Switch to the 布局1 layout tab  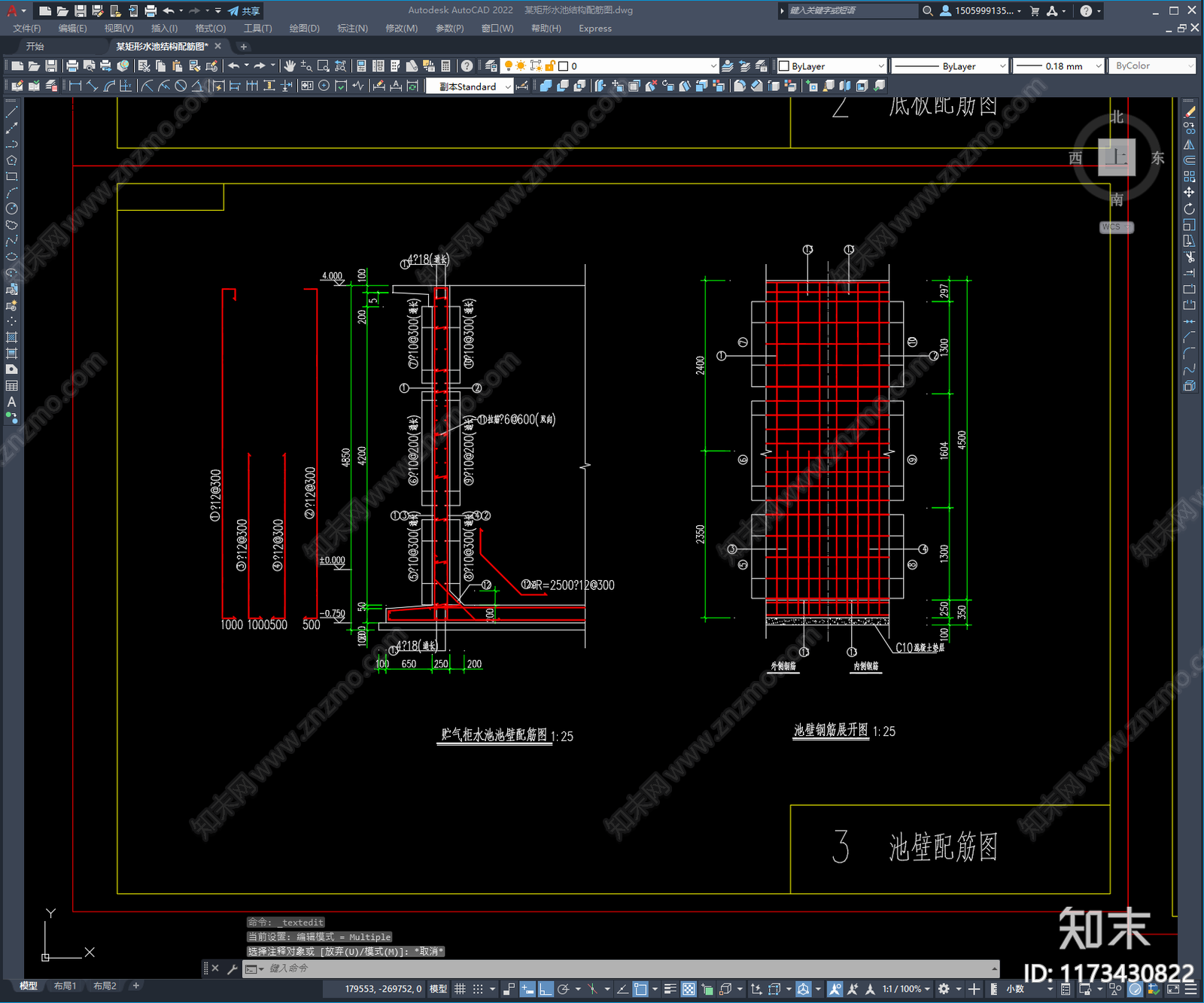[x=65, y=986]
